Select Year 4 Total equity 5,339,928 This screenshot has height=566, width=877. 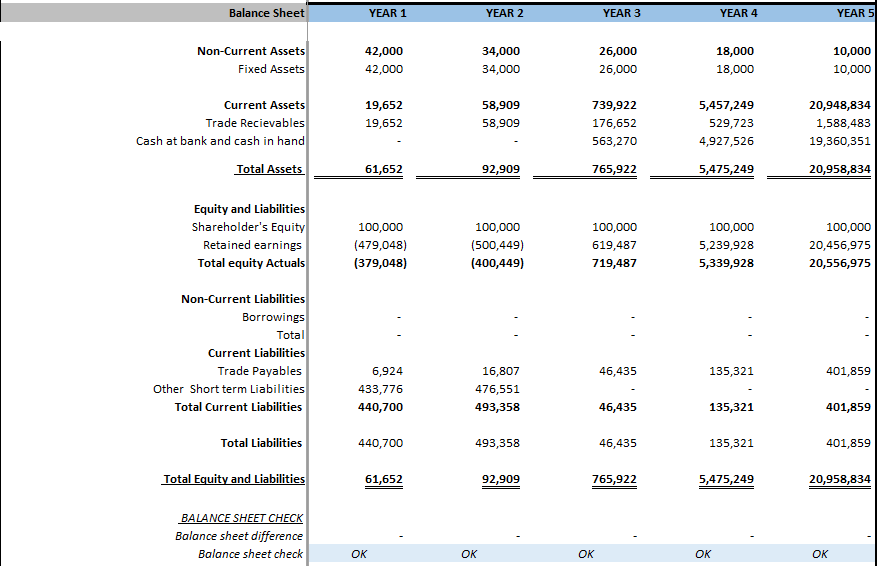coord(726,262)
